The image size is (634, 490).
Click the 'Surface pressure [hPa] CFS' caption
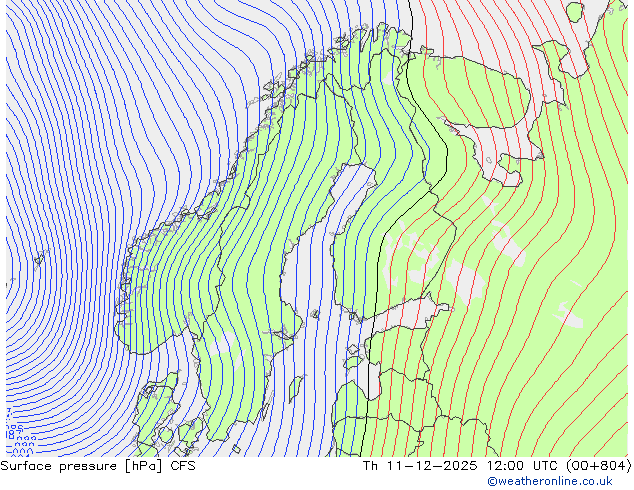98,466
